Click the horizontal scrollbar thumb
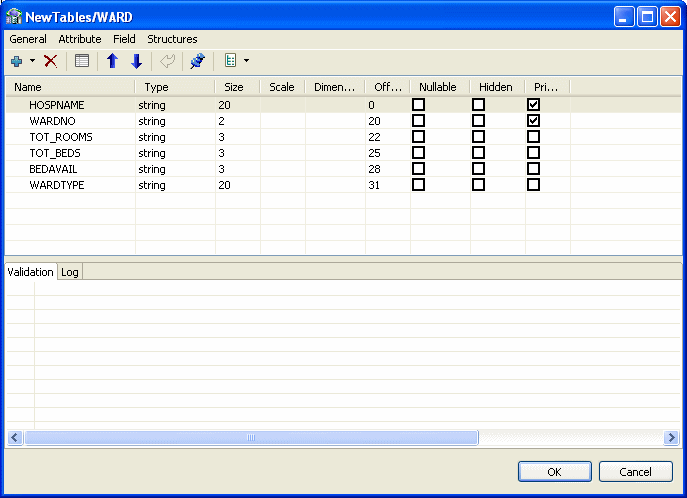 pyautogui.click(x=251, y=438)
